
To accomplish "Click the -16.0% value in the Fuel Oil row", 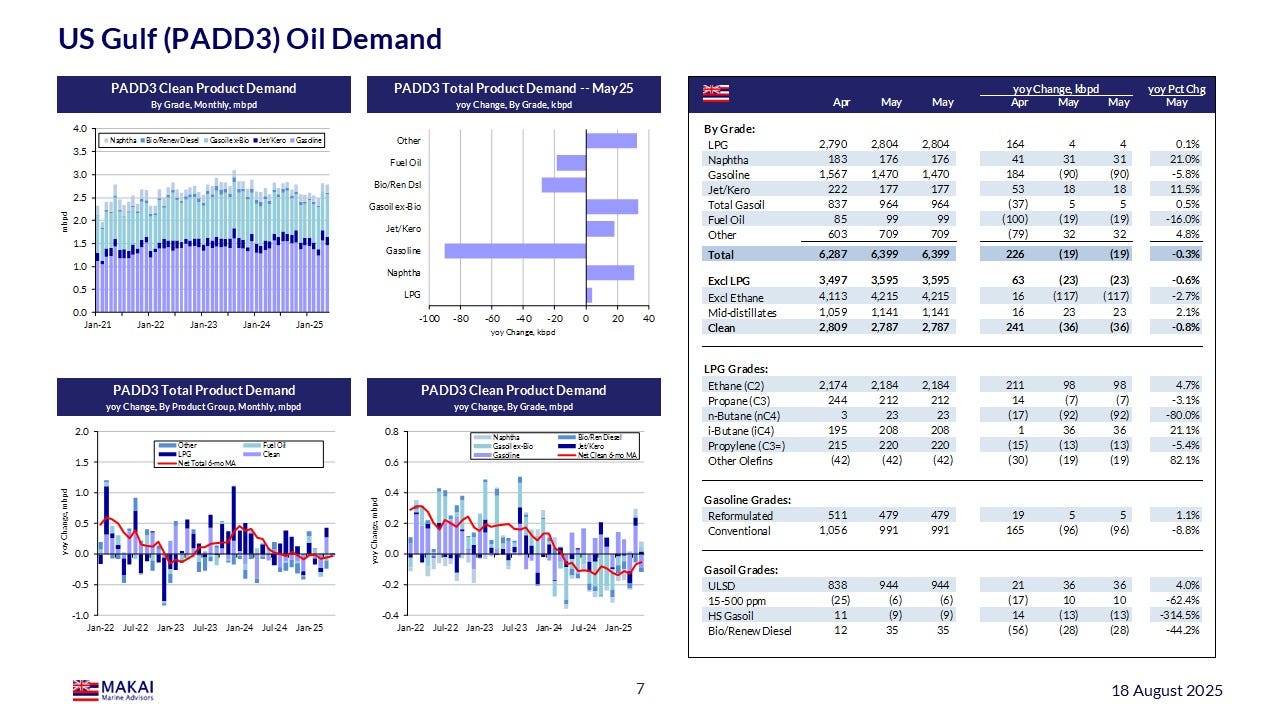I will [1181, 220].
